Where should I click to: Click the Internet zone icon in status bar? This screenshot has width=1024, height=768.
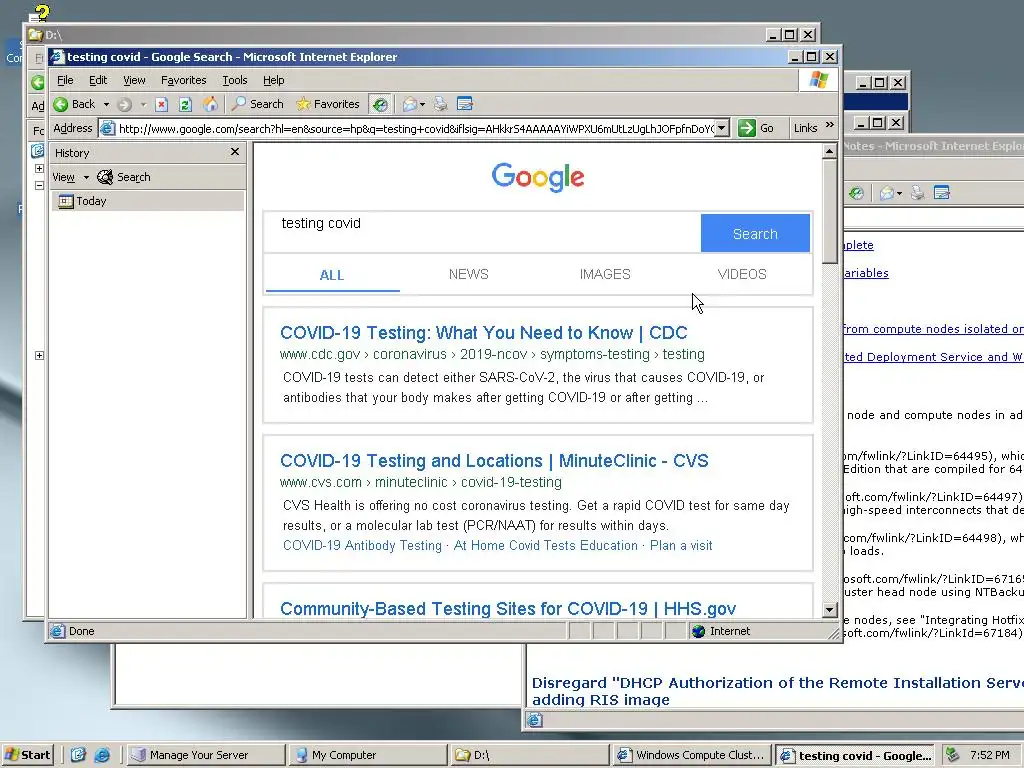[x=698, y=631]
